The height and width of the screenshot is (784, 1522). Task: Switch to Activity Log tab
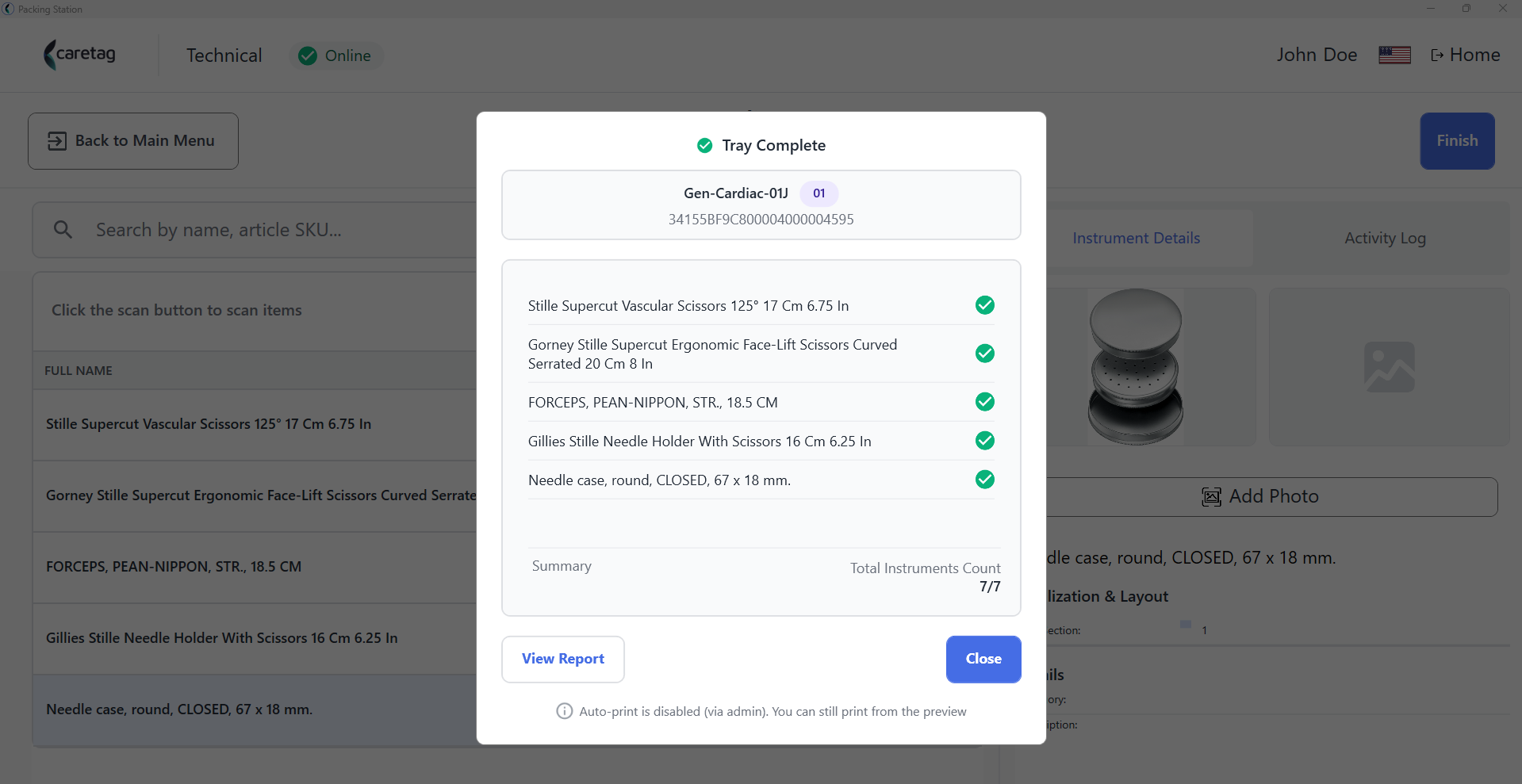(1385, 238)
